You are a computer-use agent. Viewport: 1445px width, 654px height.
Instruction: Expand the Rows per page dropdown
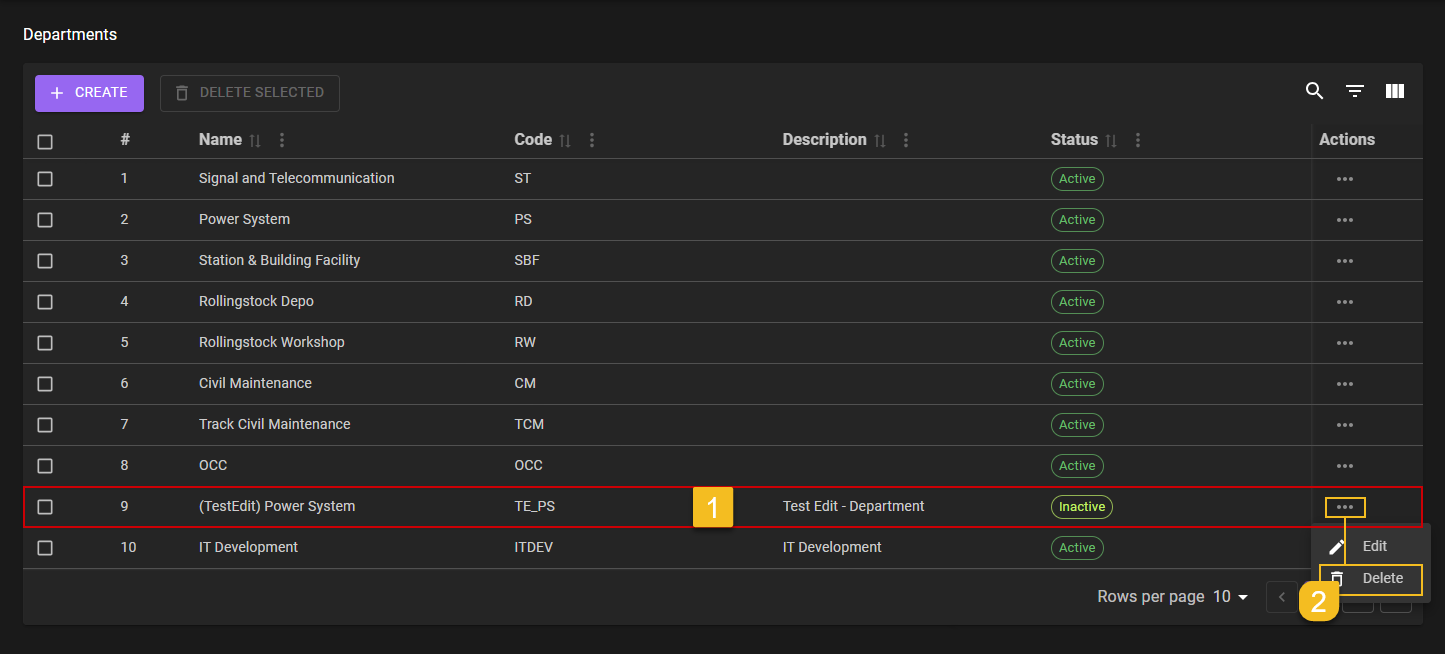click(x=1231, y=597)
